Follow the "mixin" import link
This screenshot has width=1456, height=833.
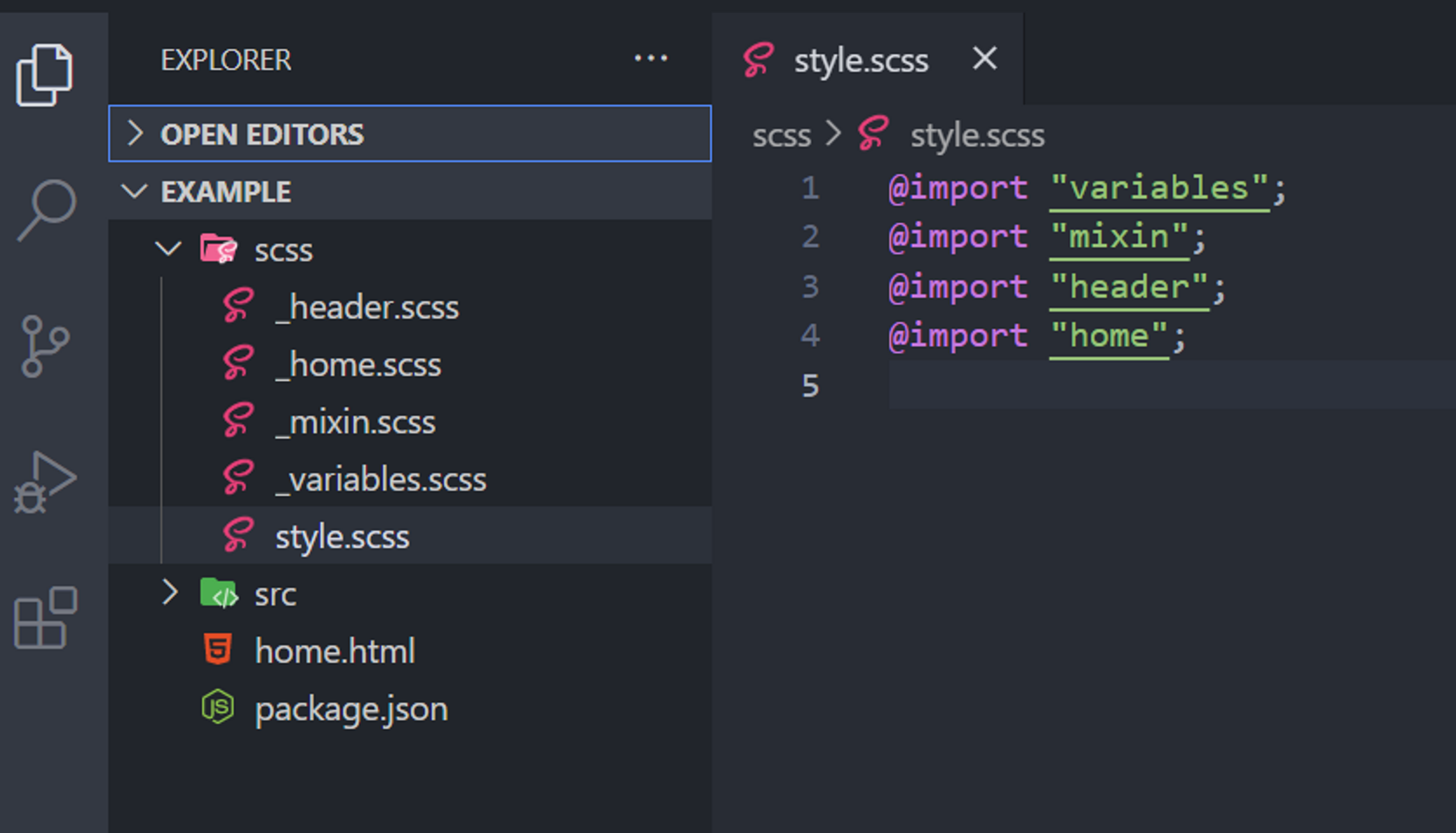click(1119, 237)
